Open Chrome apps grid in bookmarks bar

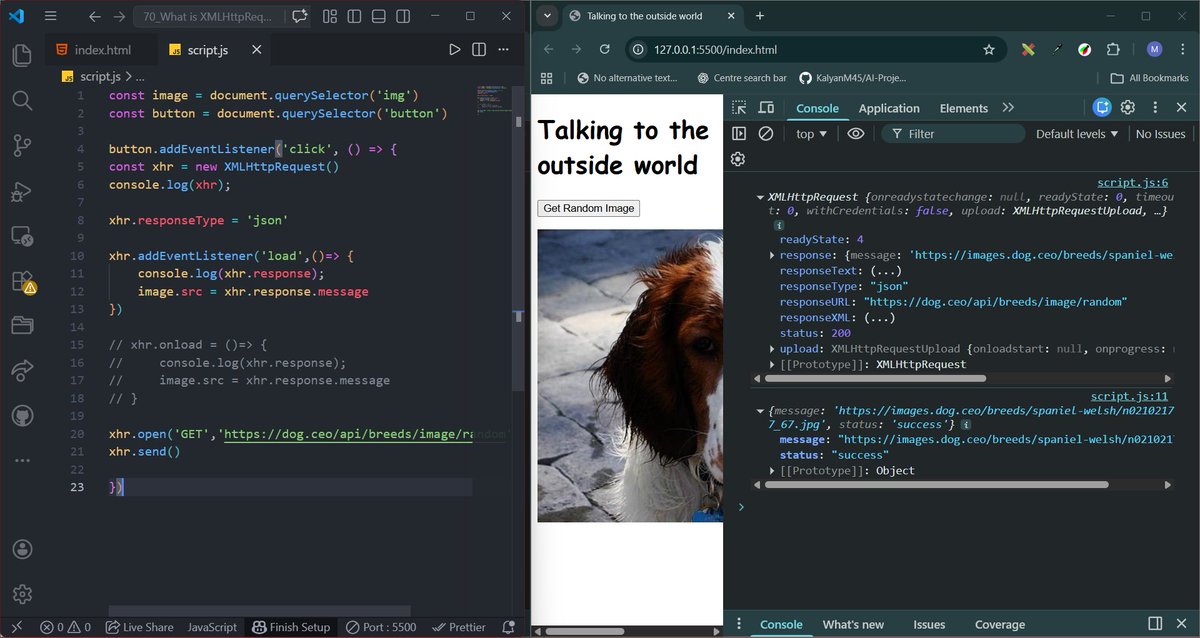click(546, 78)
